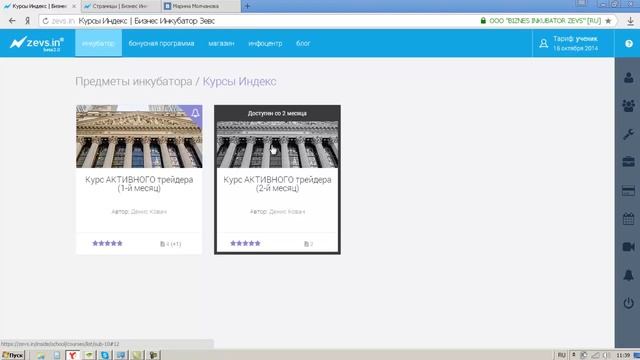This screenshot has width=640, height=360.
Task: Open browser downloads arrow icon
Action: point(631,21)
